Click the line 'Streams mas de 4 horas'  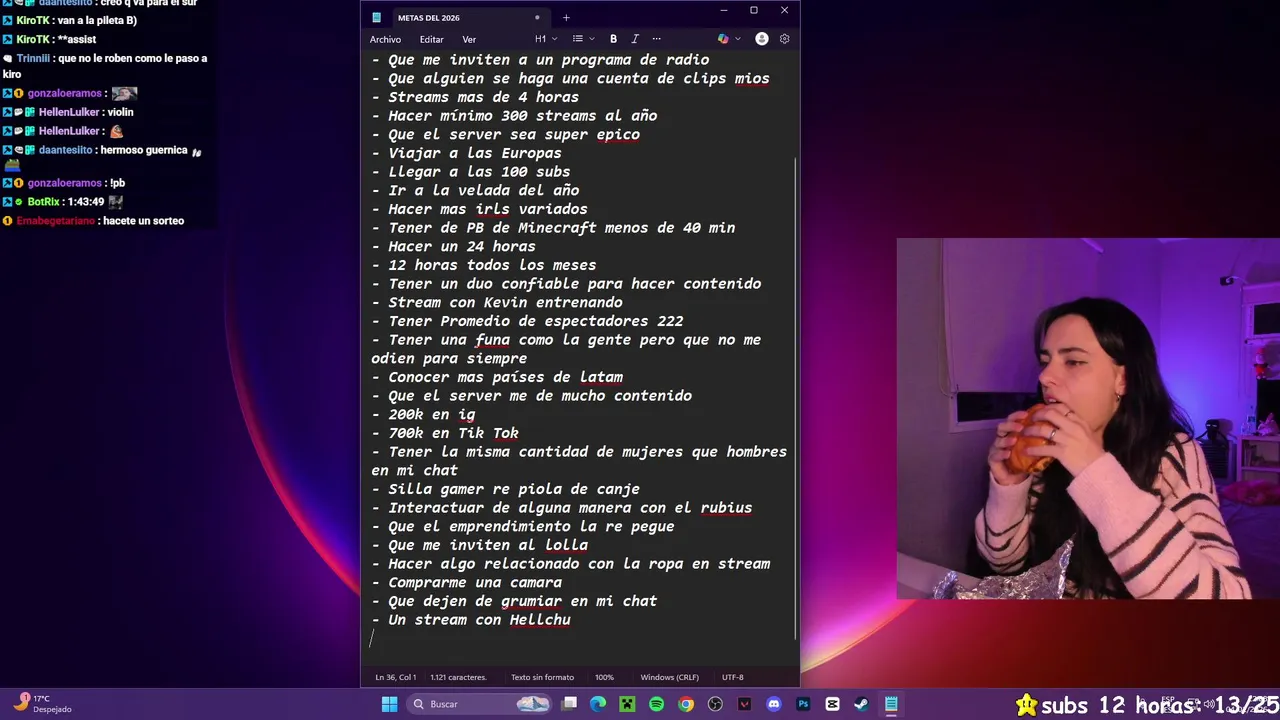(475, 97)
